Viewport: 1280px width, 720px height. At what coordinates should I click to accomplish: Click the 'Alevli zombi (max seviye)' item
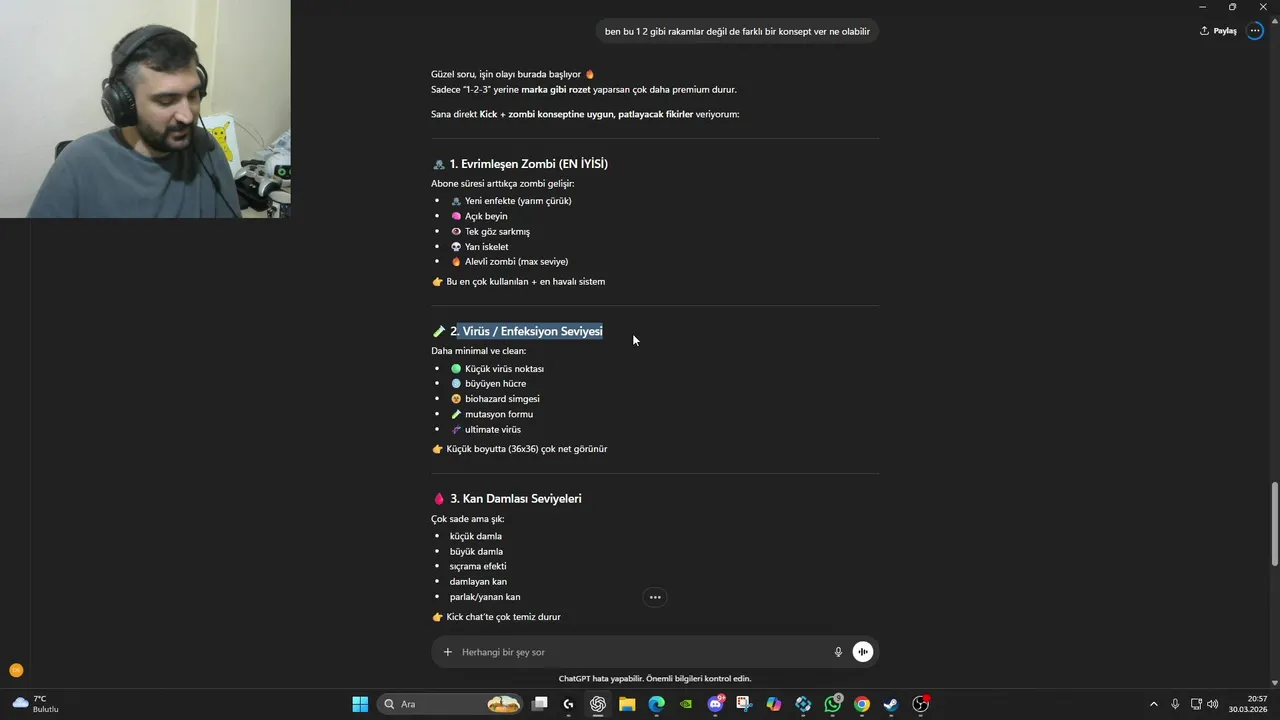coord(516,262)
